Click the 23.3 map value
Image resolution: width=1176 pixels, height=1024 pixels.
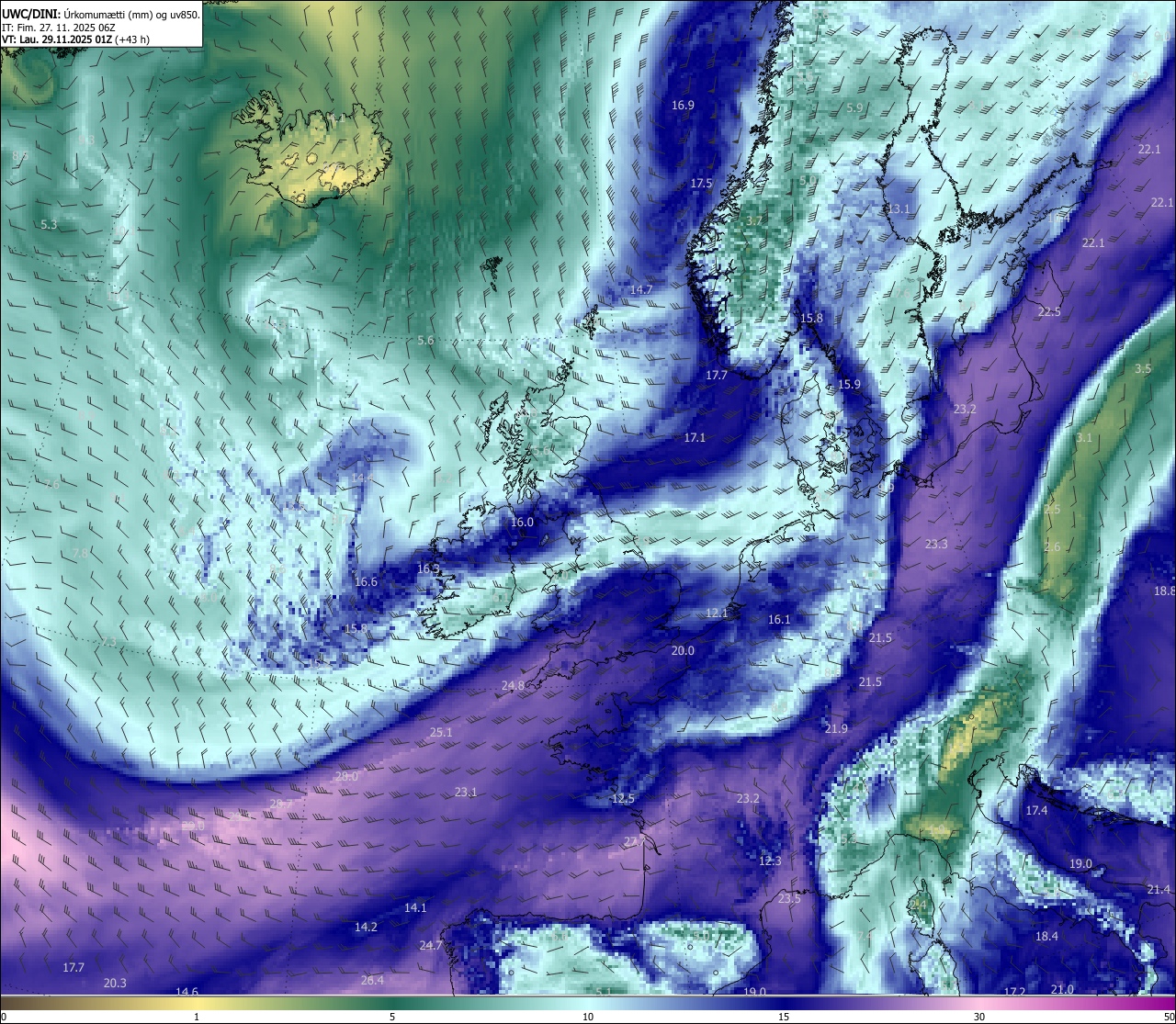point(936,545)
